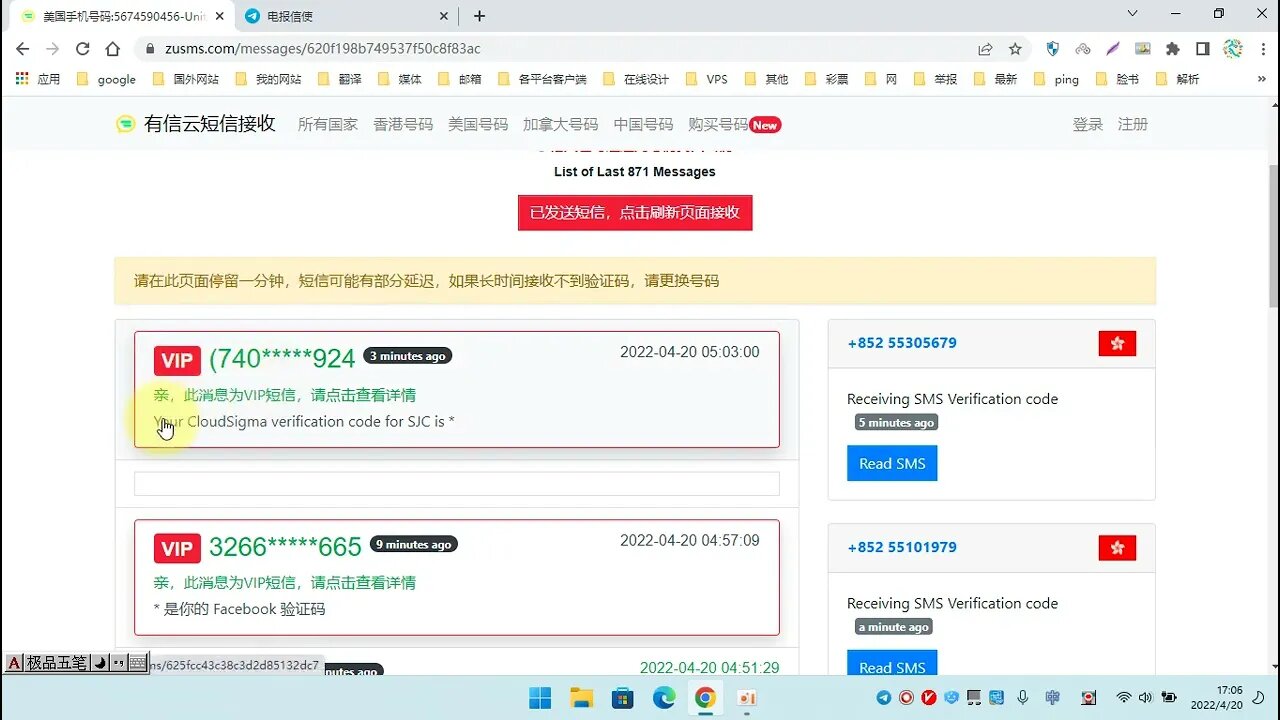Viewport: 1280px width, 720px height.
Task: Click the red 已发送短信 refresh button
Action: (x=635, y=213)
